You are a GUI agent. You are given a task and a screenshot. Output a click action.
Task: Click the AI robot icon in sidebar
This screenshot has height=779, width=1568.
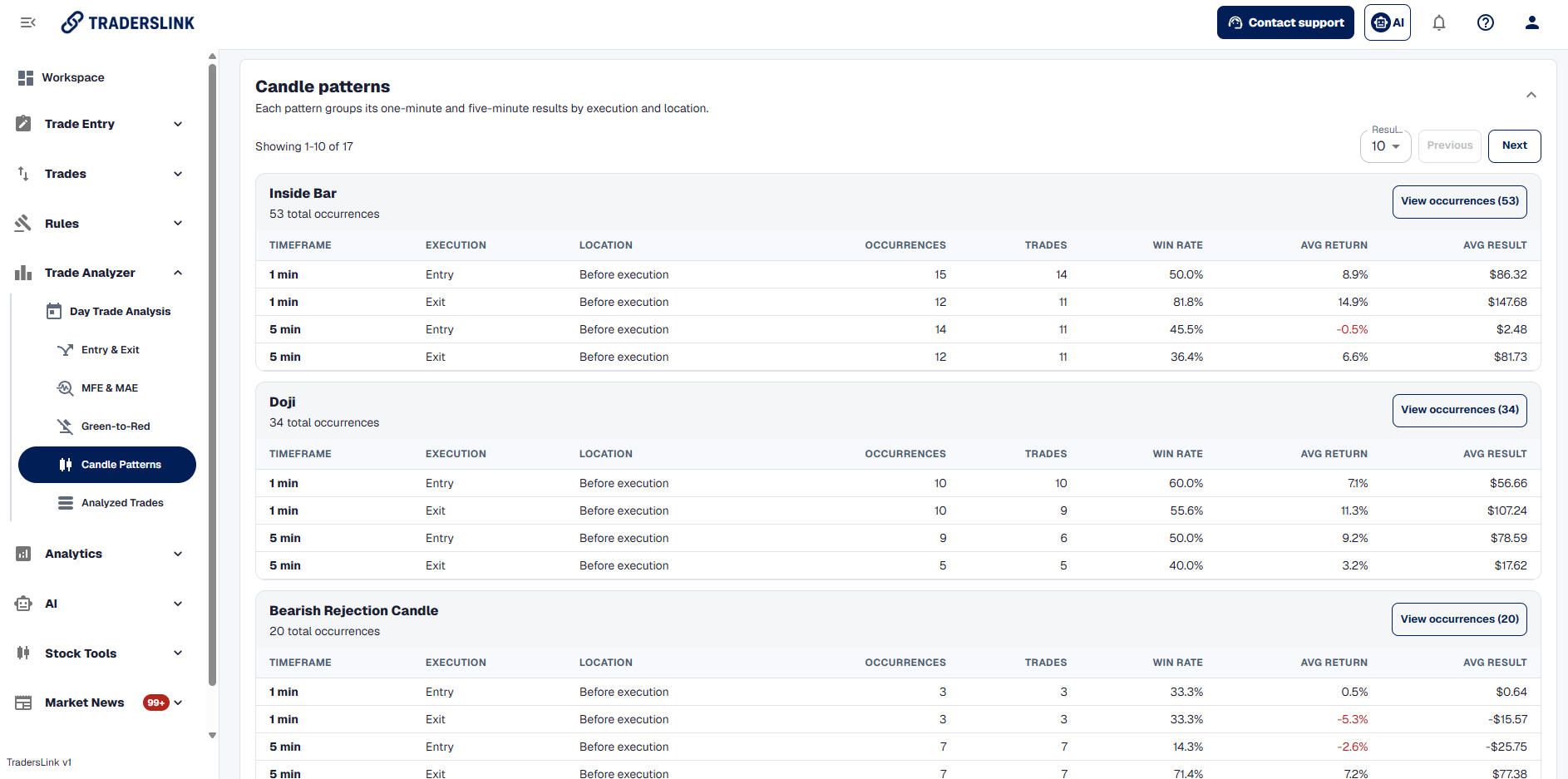coord(23,604)
